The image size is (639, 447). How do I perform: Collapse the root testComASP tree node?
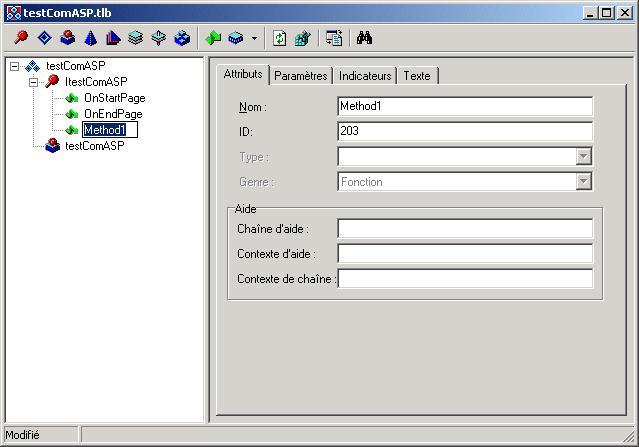click(x=14, y=66)
